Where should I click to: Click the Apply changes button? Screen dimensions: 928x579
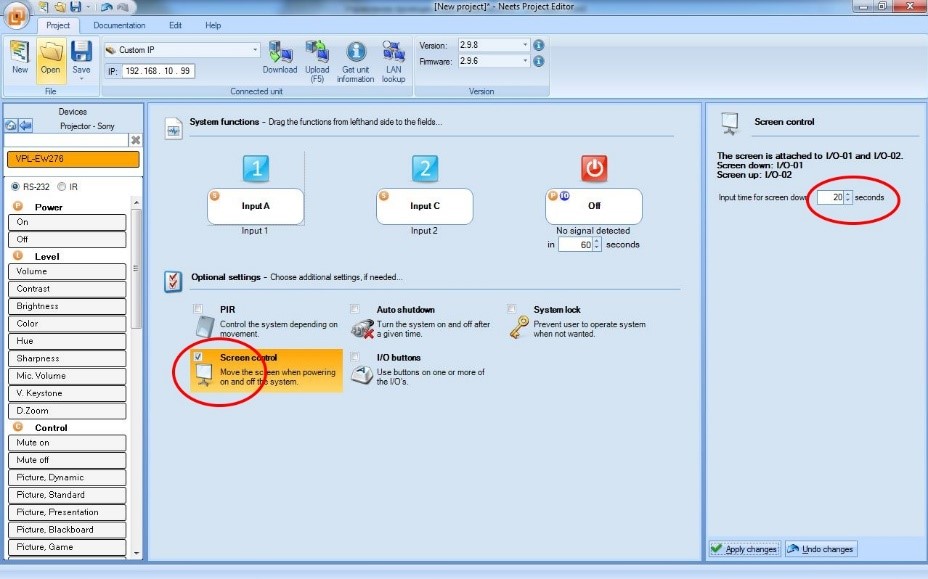coord(743,549)
